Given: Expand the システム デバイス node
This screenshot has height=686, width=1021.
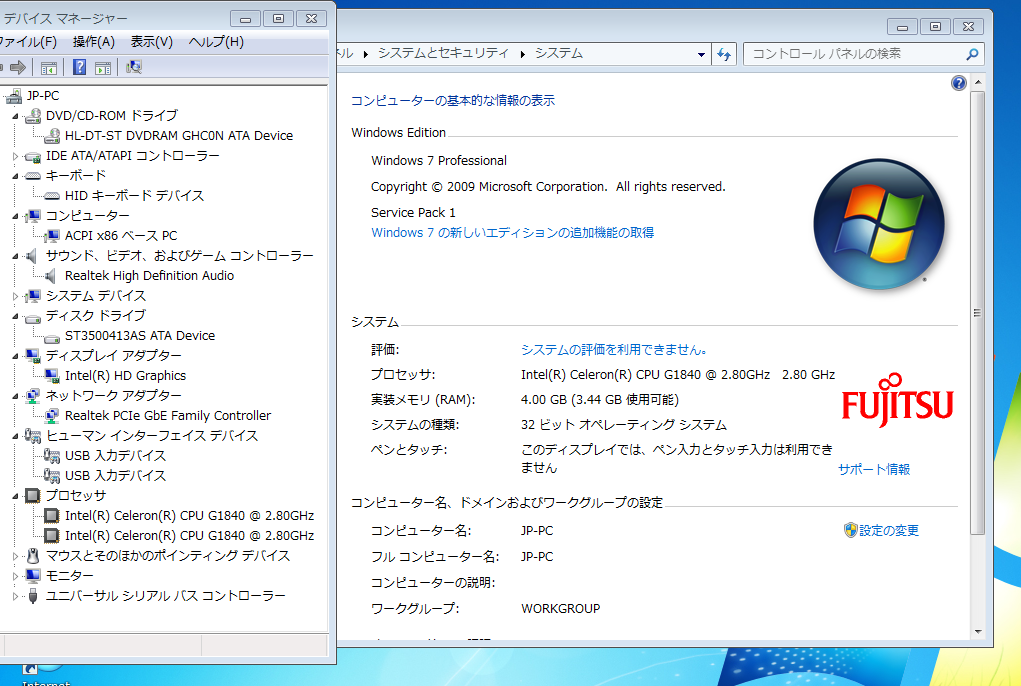Looking at the screenshot, I should pyautogui.click(x=16, y=296).
